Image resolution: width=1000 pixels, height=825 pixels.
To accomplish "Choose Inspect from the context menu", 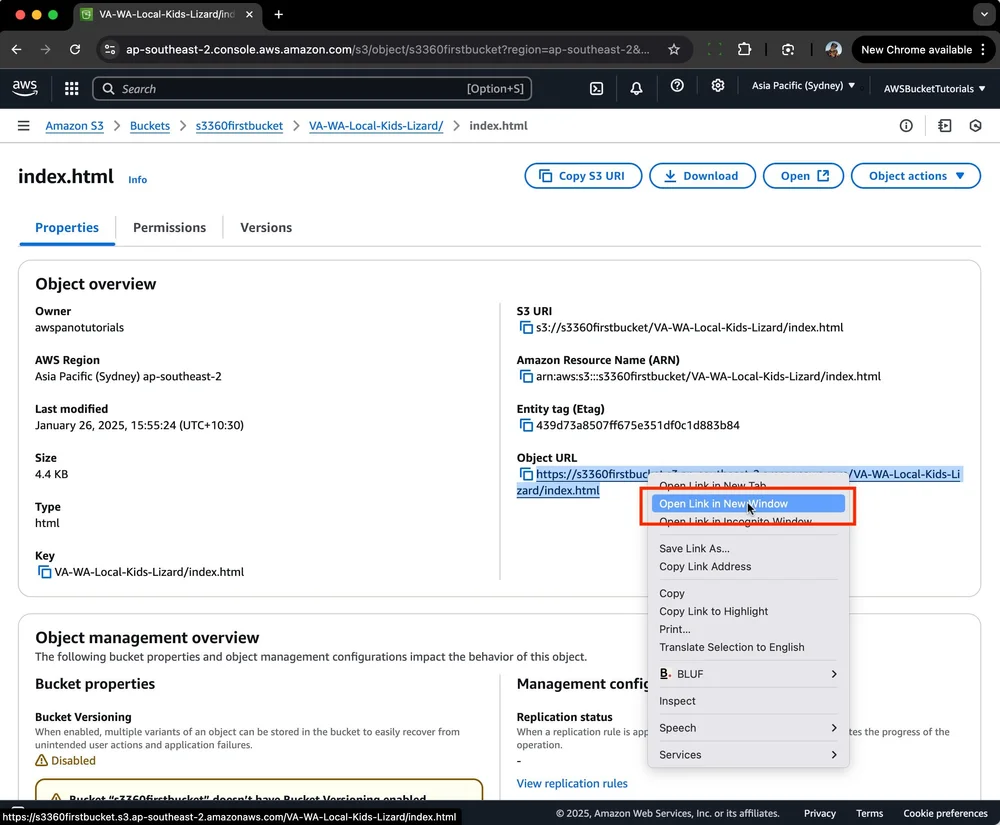I will 748,701.
